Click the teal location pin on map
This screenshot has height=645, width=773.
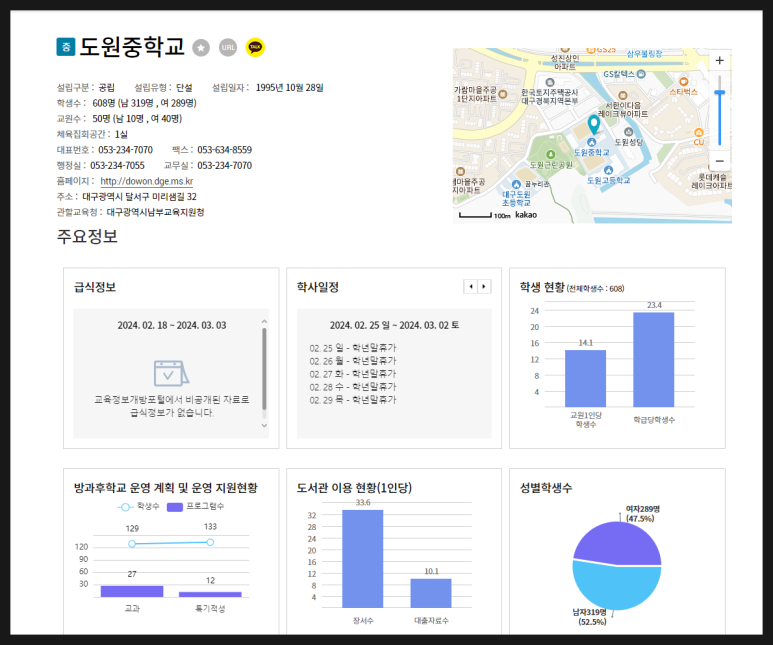click(x=594, y=124)
